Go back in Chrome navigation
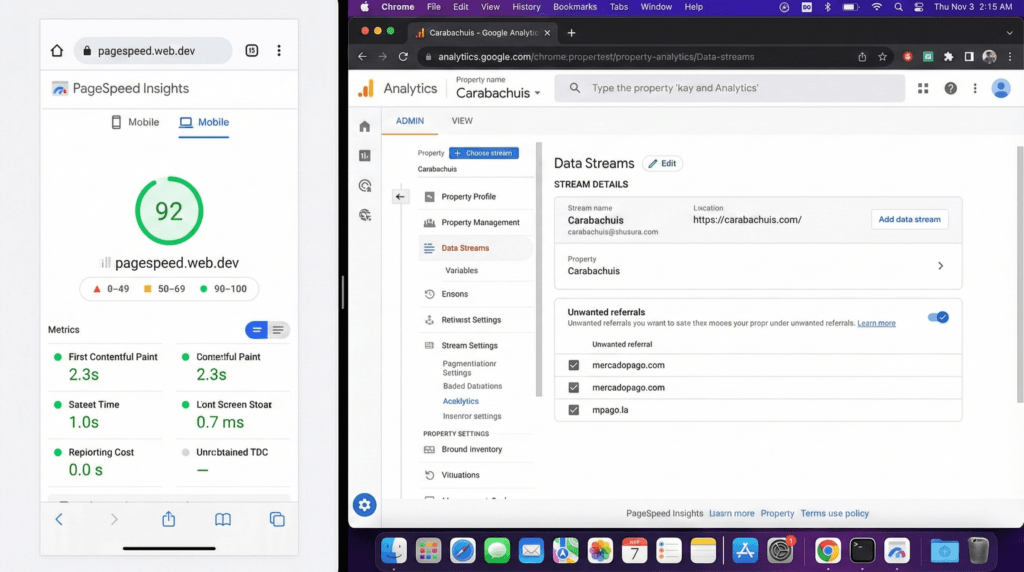The height and width of the screenshot is (572, 1024). click(x=362, y=57)
